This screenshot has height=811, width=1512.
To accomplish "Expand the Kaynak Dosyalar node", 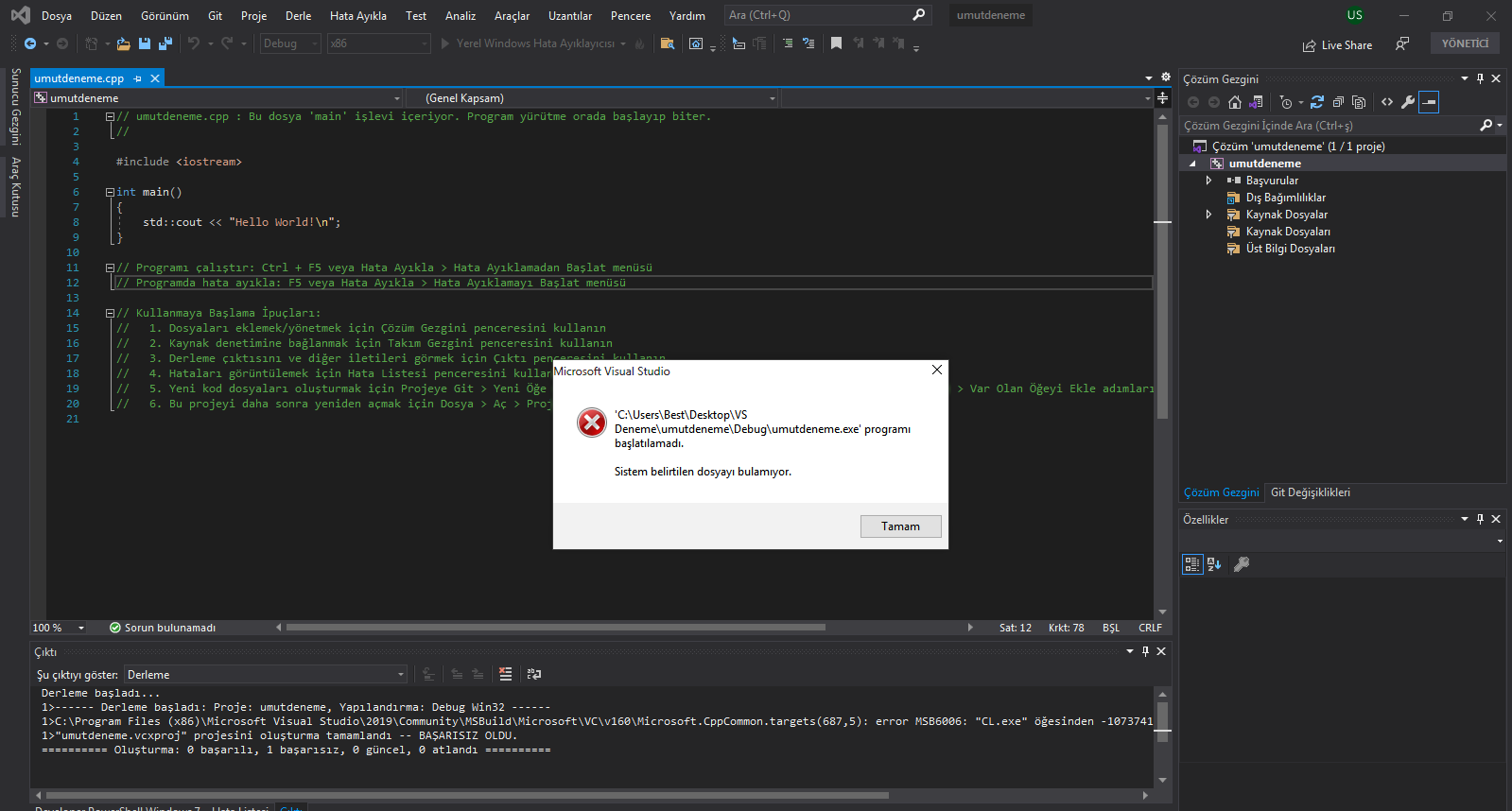I will [x=1208, y=215].
